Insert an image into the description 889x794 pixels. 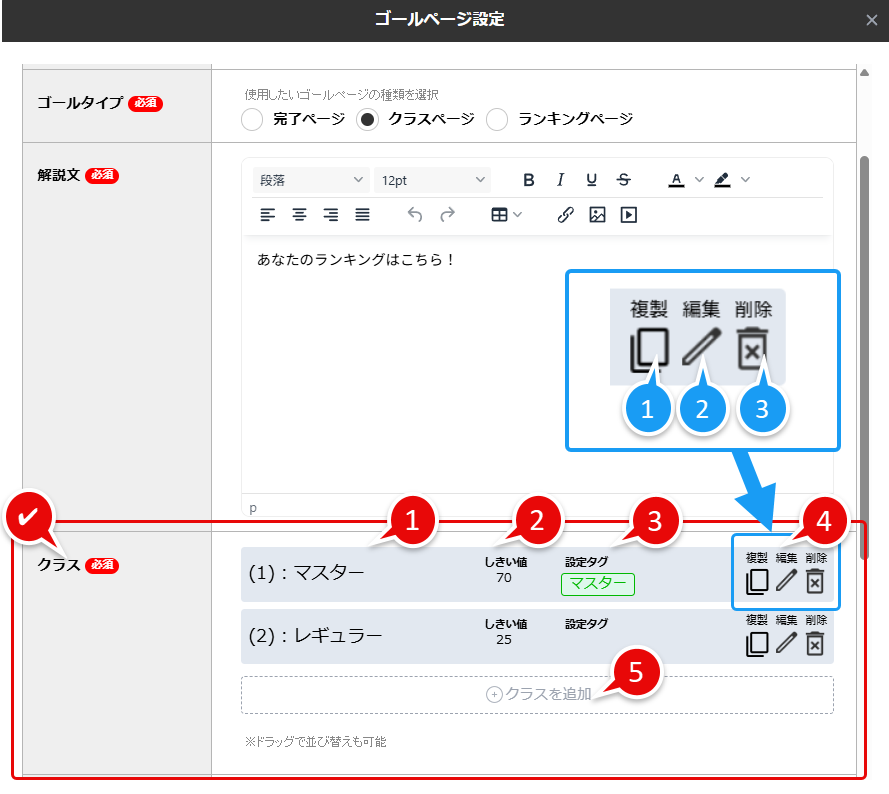pyautogui.click(x=597, y=214)
